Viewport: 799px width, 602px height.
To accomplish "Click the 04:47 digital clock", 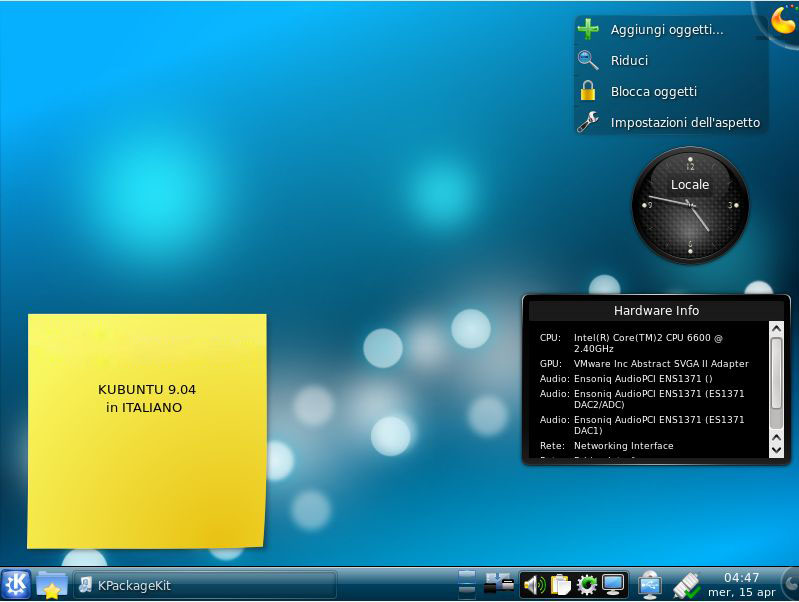I will pyautogui.click(x=741, y=578).
